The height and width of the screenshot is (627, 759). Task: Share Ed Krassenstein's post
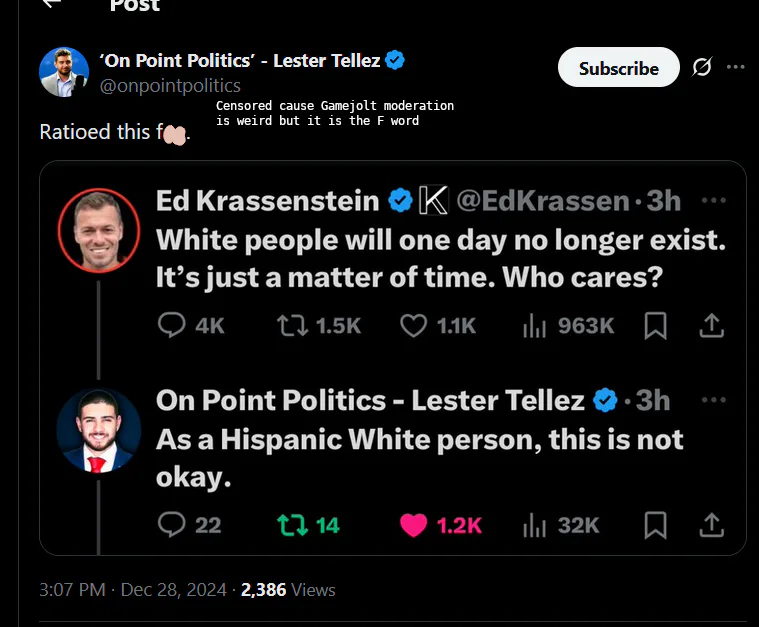click(711, 325)
